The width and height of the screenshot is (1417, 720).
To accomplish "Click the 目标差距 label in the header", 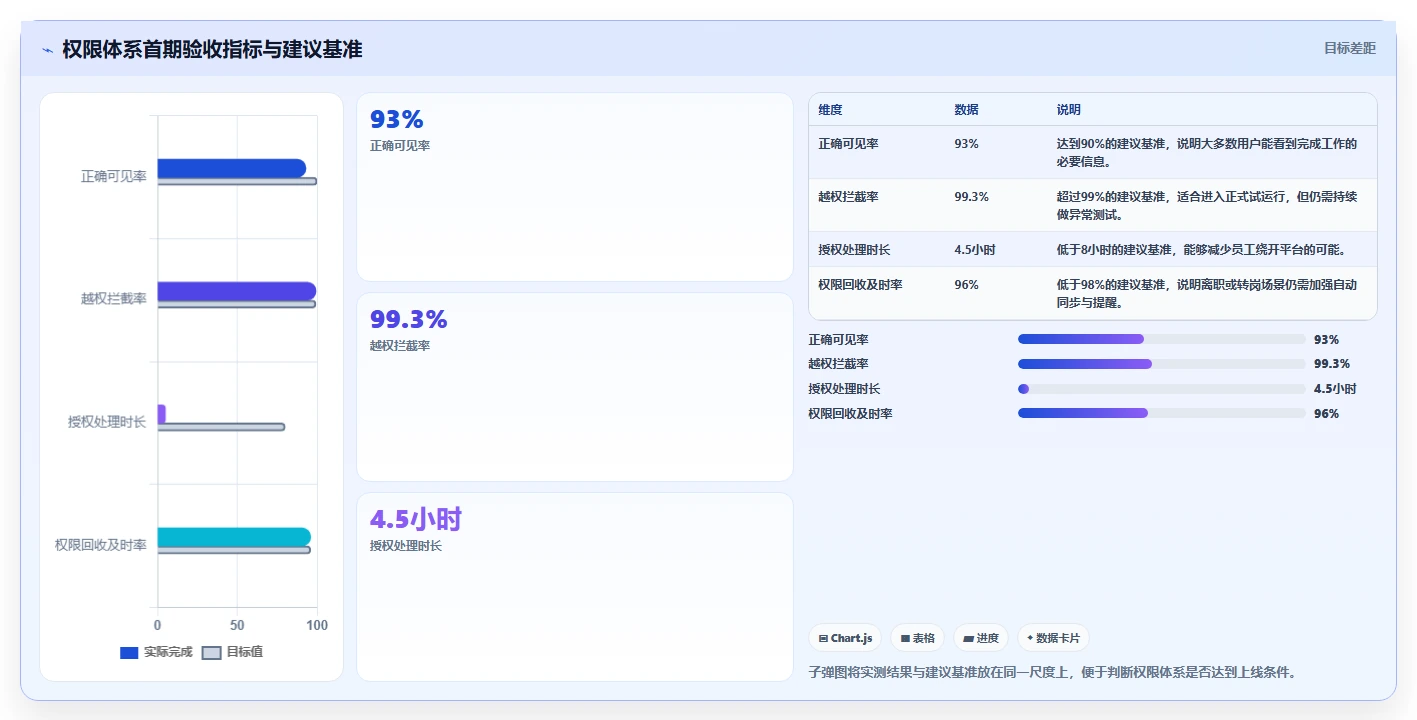I will (1349, 48).
